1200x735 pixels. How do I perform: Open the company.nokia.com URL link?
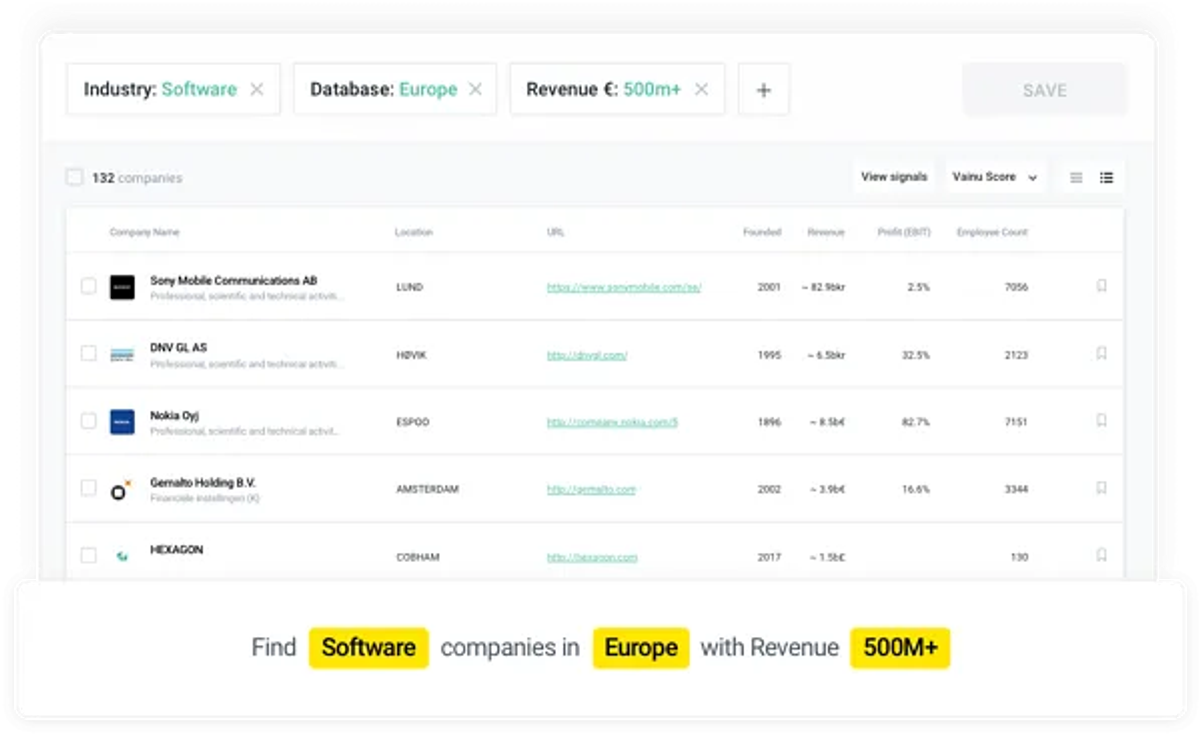[612, 422]
